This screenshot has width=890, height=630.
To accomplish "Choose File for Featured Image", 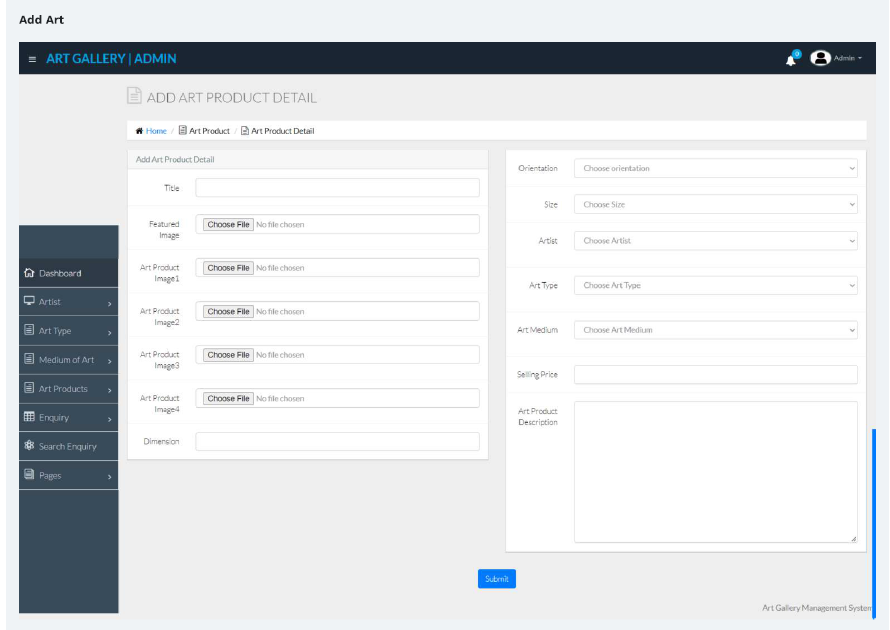I will [x=228, y=225].
